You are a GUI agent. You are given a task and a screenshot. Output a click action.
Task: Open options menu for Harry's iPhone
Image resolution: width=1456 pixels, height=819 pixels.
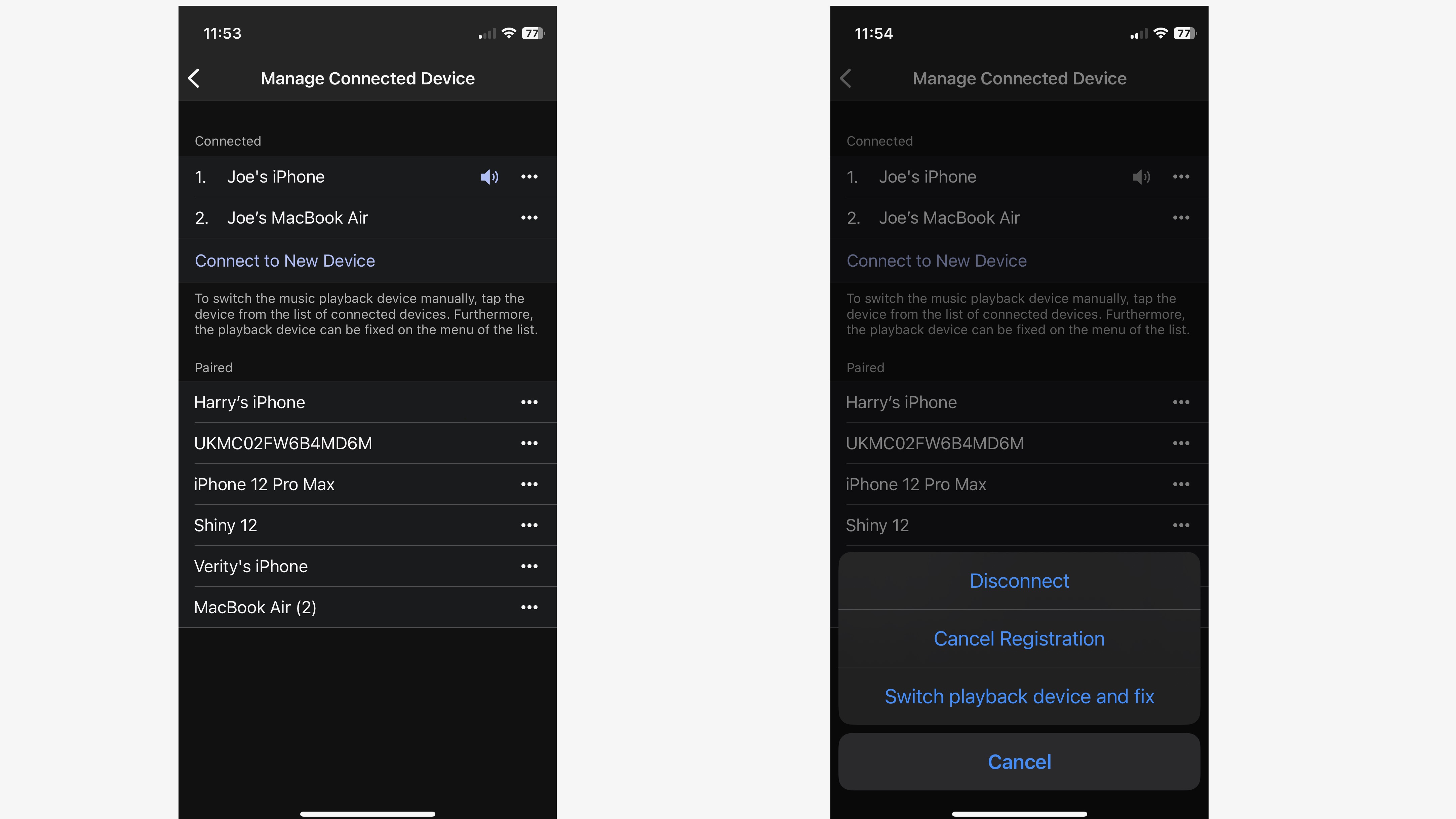(x=529, y=402)
